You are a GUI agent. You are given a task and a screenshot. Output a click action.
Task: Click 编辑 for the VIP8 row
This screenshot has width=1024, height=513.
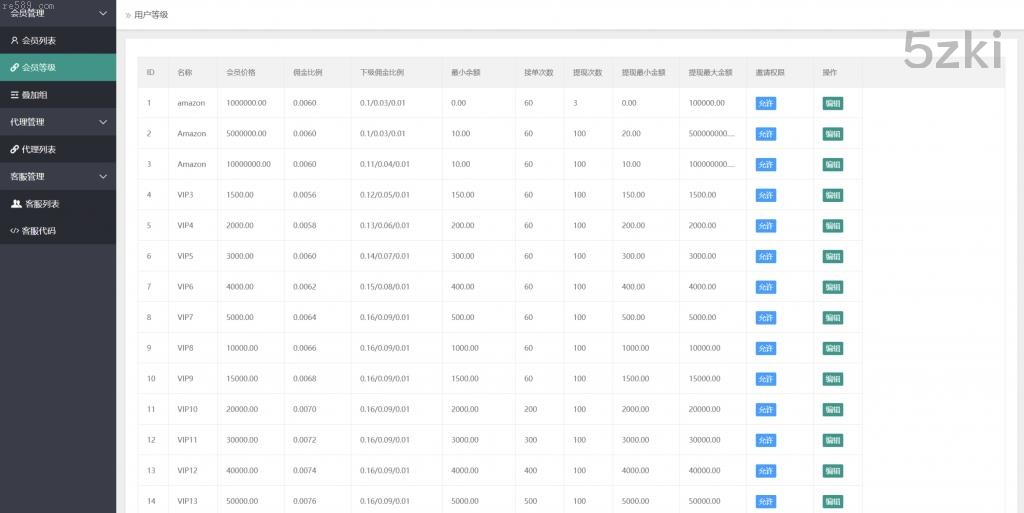click(832, 349)
